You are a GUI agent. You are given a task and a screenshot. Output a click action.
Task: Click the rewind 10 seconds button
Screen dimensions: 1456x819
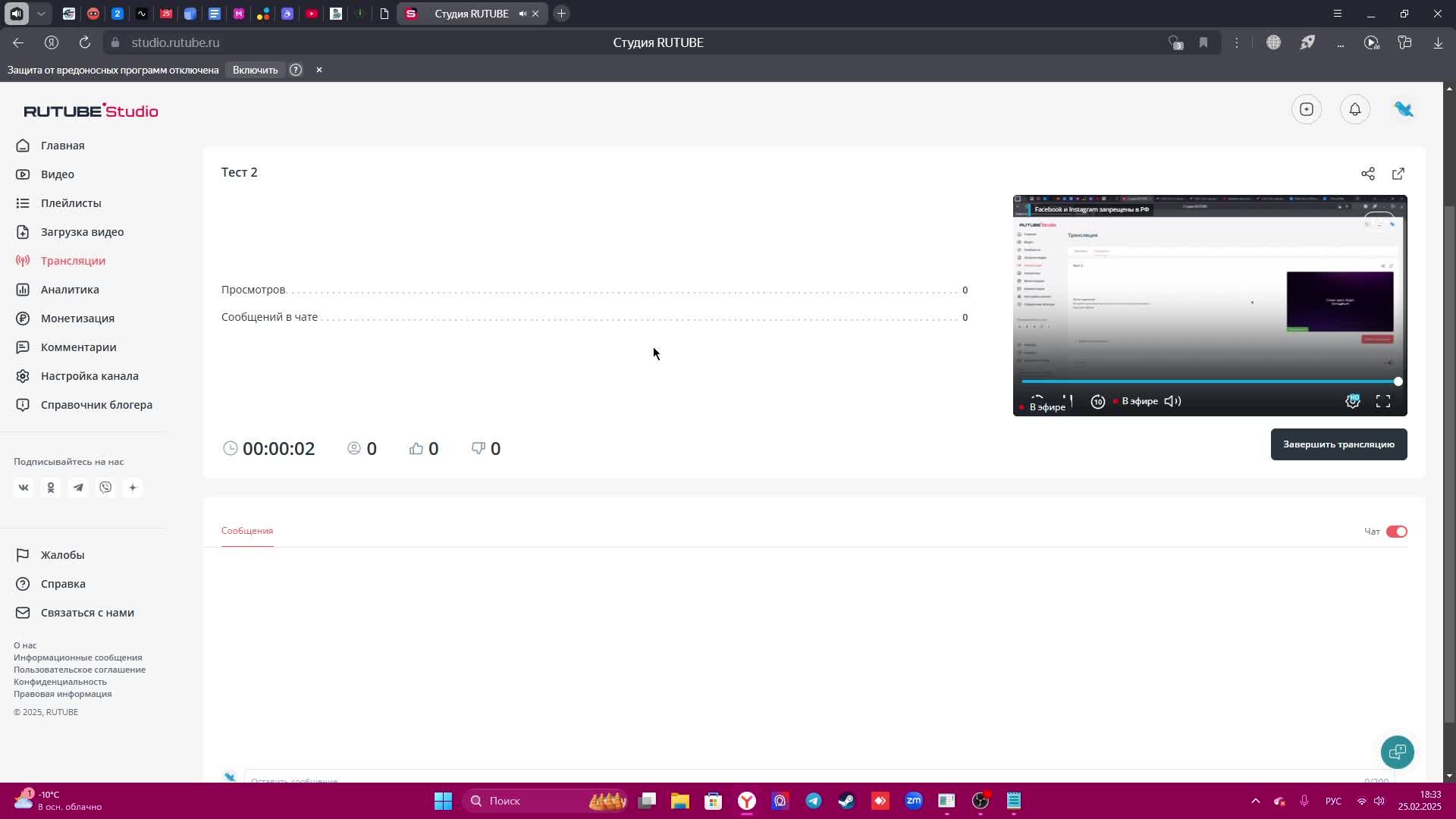[1097, 401]
